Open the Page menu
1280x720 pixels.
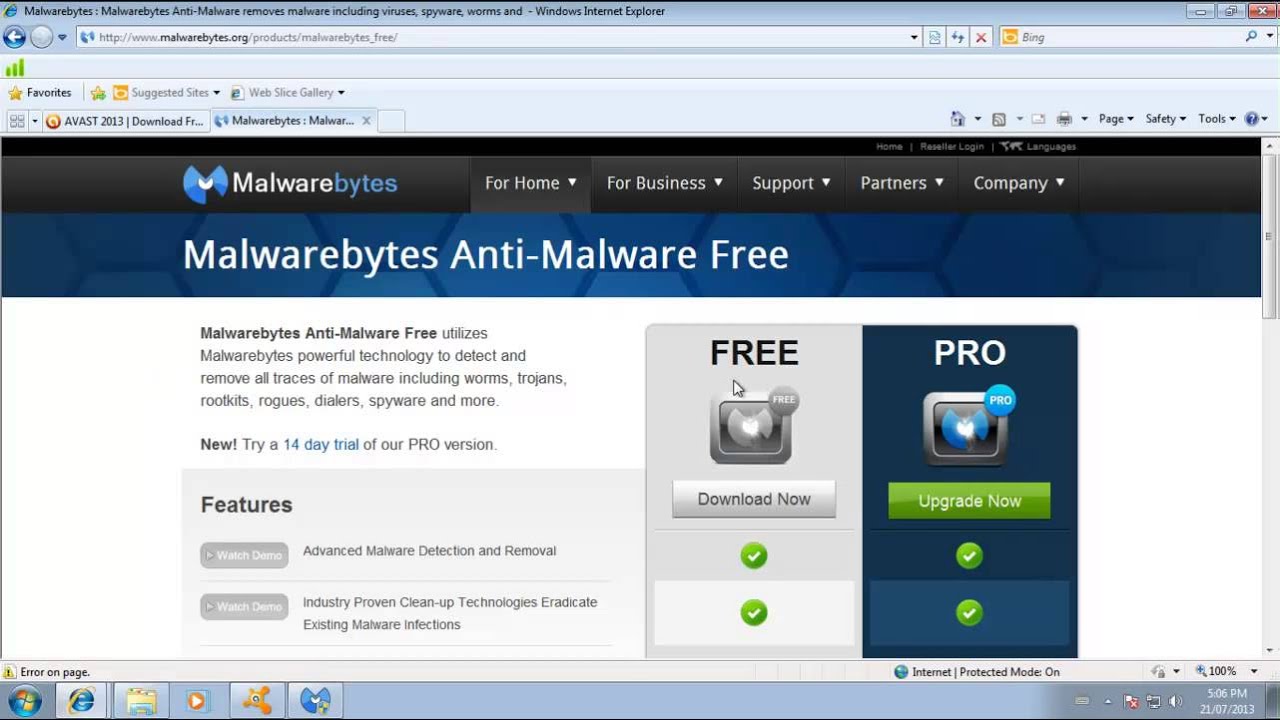click(x=1116, y=119)
